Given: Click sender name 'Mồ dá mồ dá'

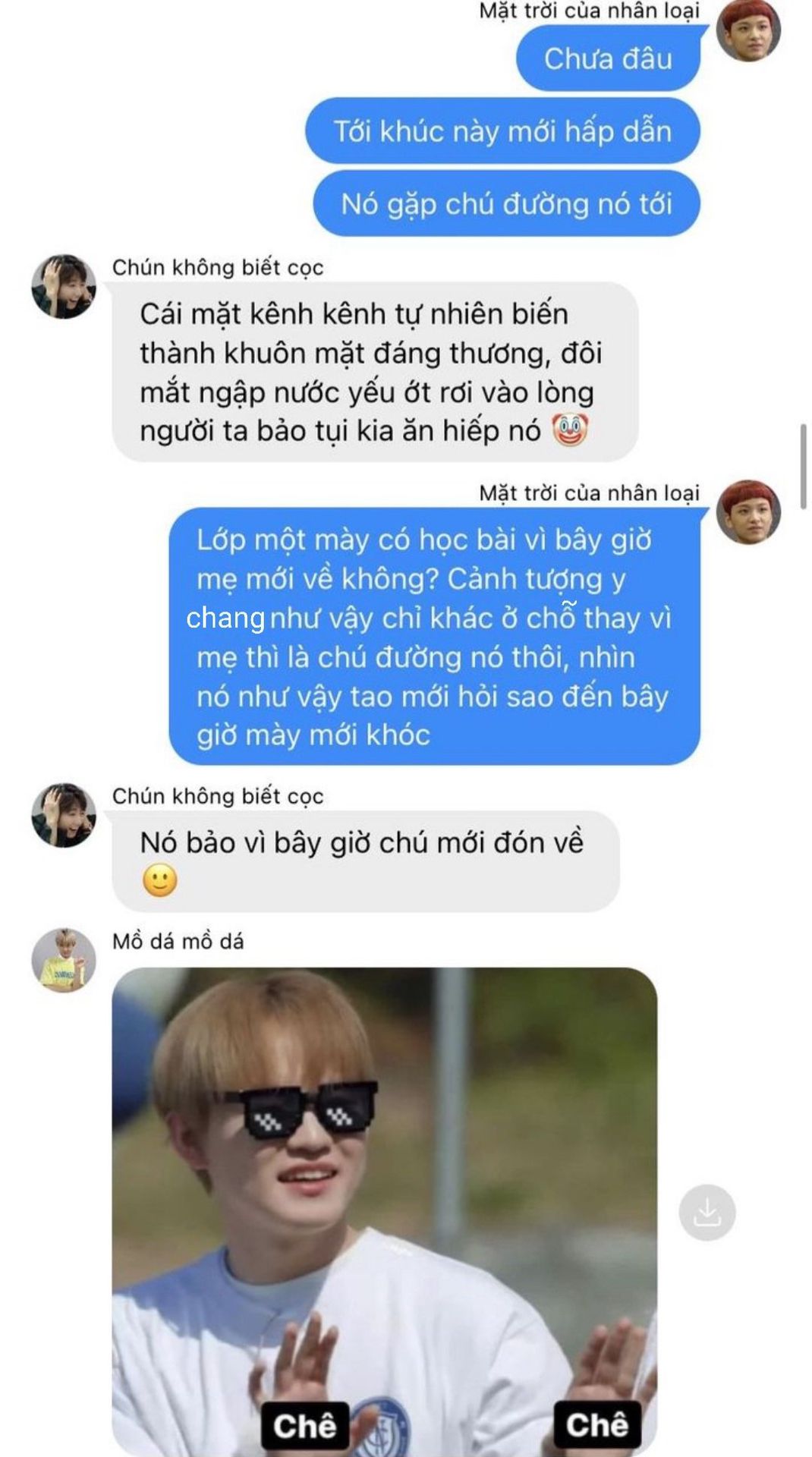Looking at the screenshot, I should (178, 942).
